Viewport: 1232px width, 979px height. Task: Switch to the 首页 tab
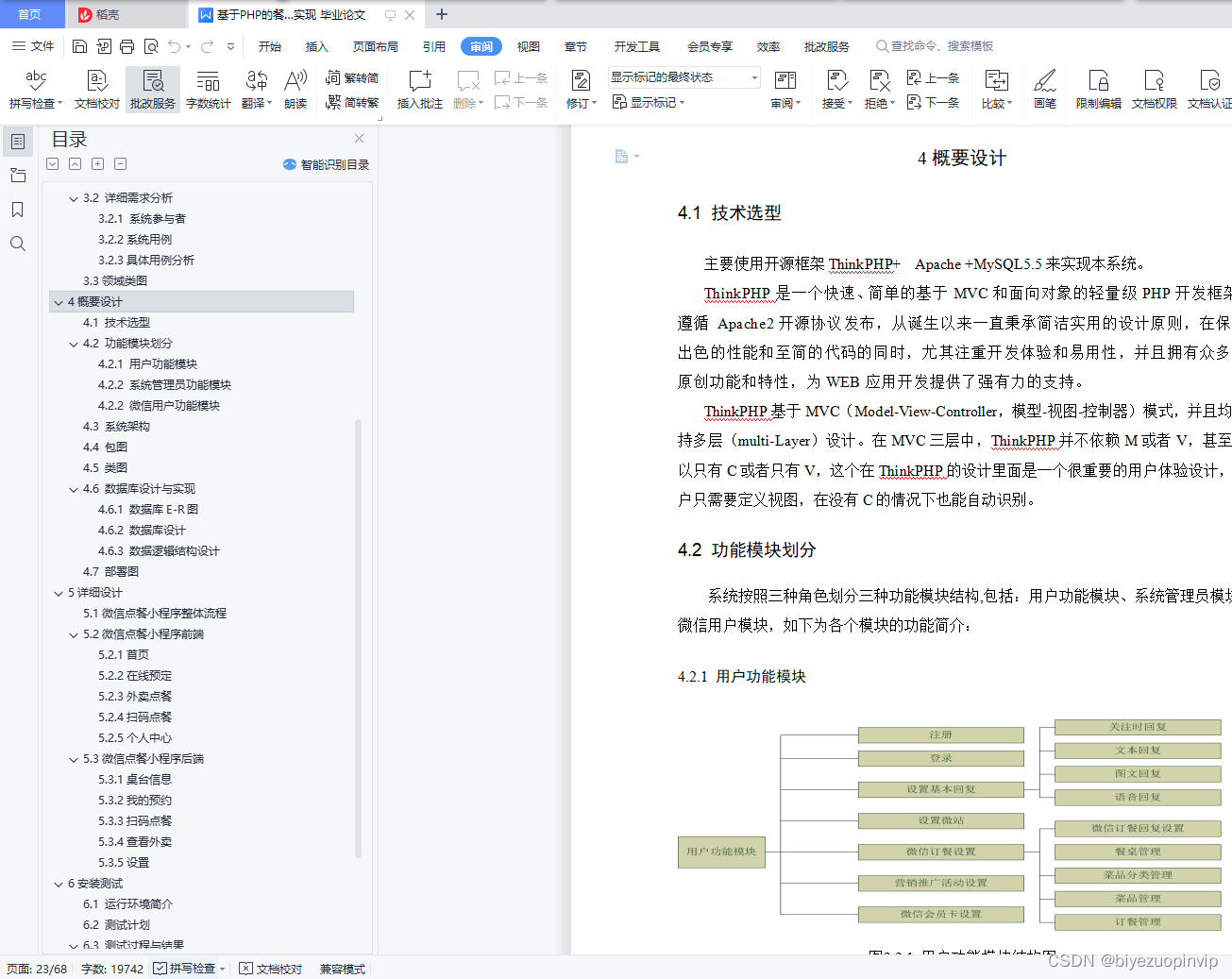point(30,14)
